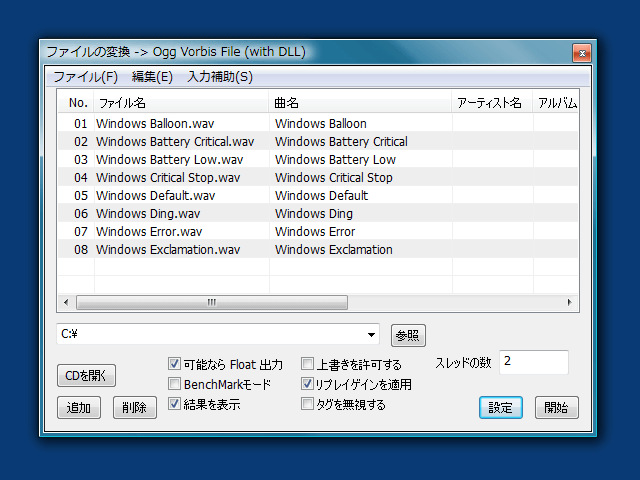This screenshot has height=480, width=640.
Task: Click the 追加 add button
Action: (79, 407)
